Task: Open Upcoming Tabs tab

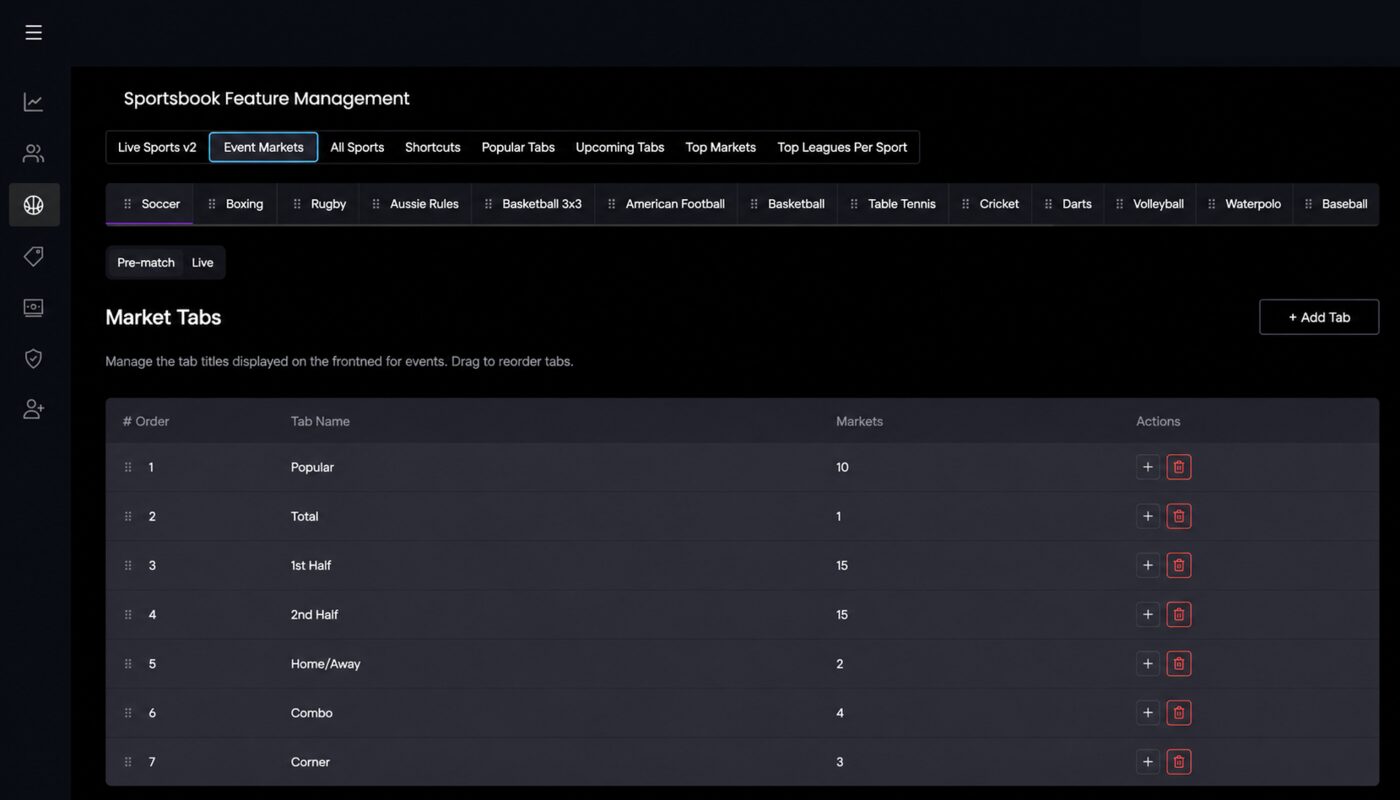Action: point(620,147)
